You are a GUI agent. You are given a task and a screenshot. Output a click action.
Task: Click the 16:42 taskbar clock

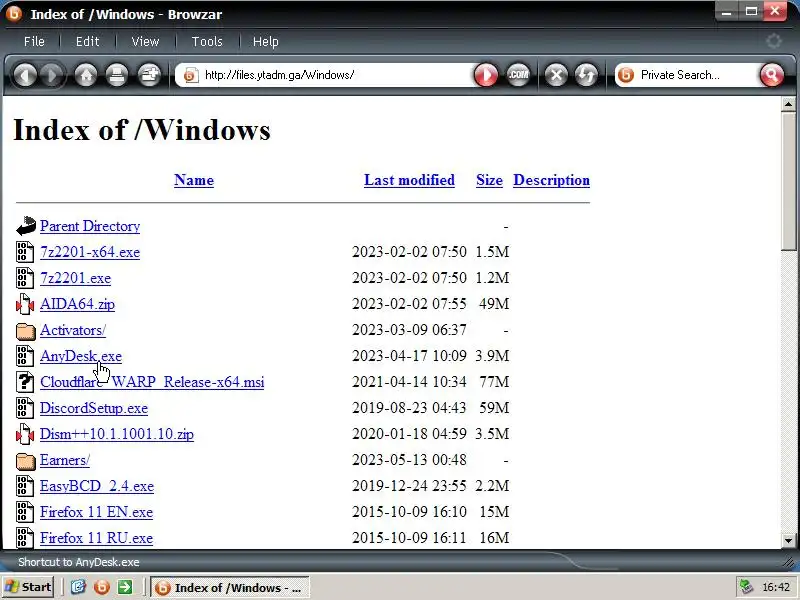coord(776,588)
